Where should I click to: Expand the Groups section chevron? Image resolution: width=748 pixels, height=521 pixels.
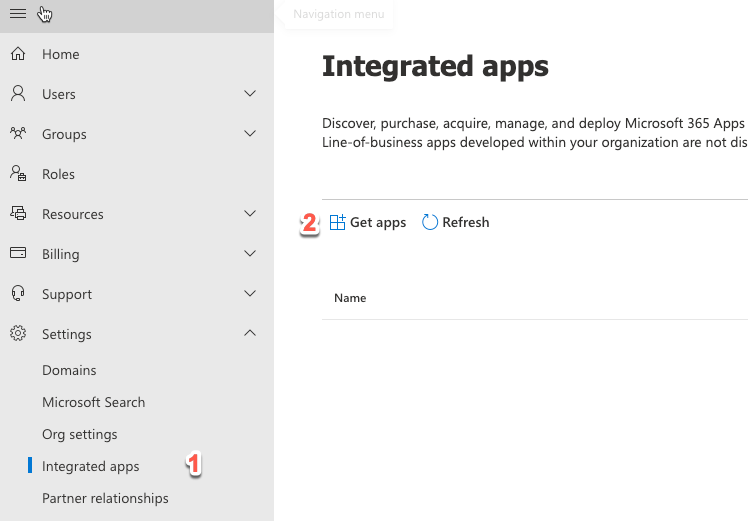pos(250,134)
